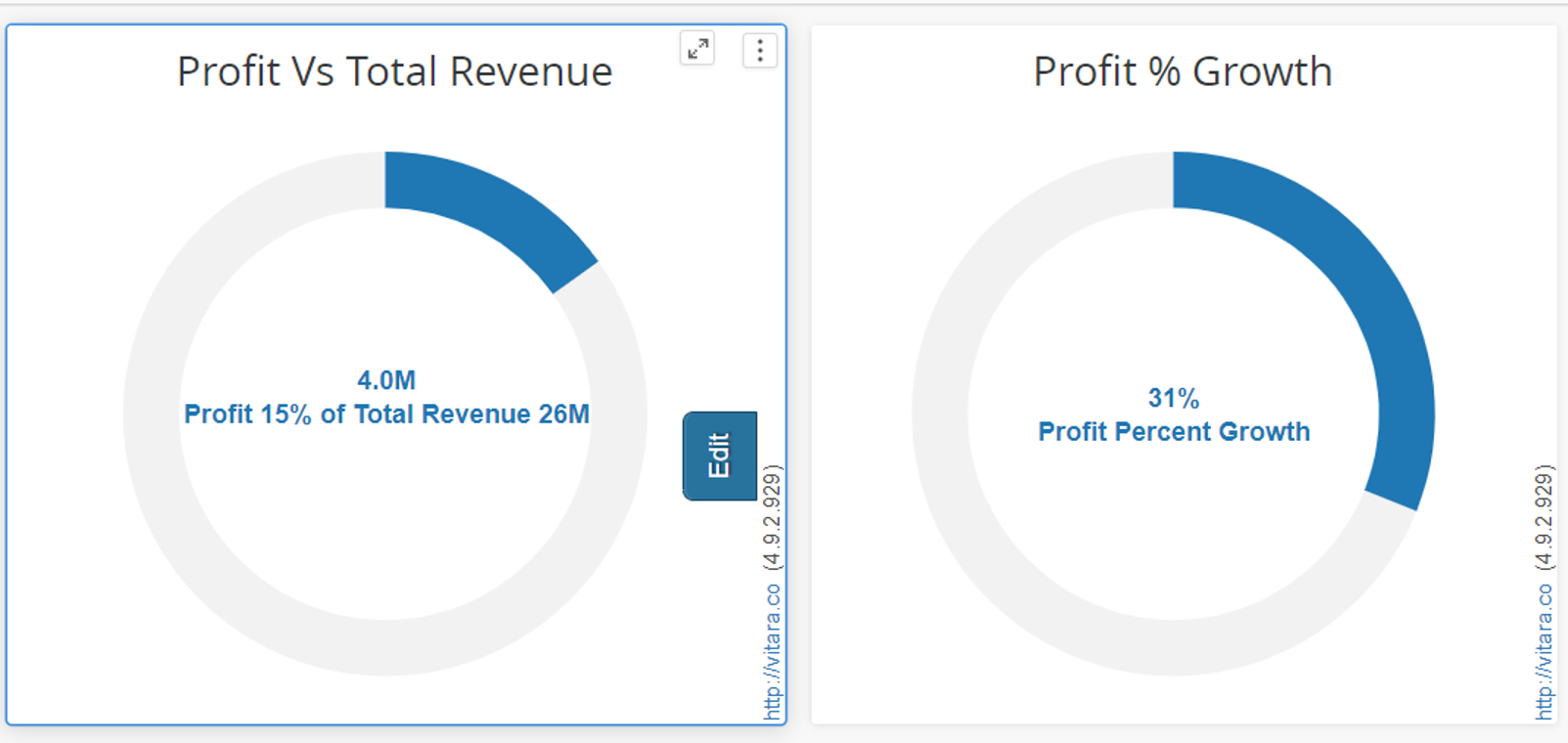Select the 'Profit 15% of Total Revenue 26M' text
The image size is (1568, 743).
[386, 415]
